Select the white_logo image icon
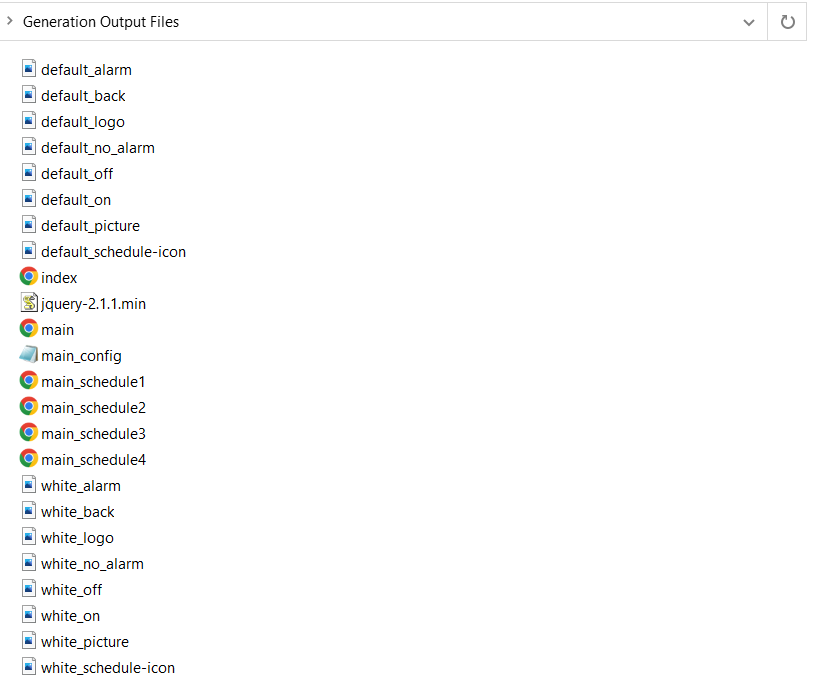 click(x=29, y=537)
